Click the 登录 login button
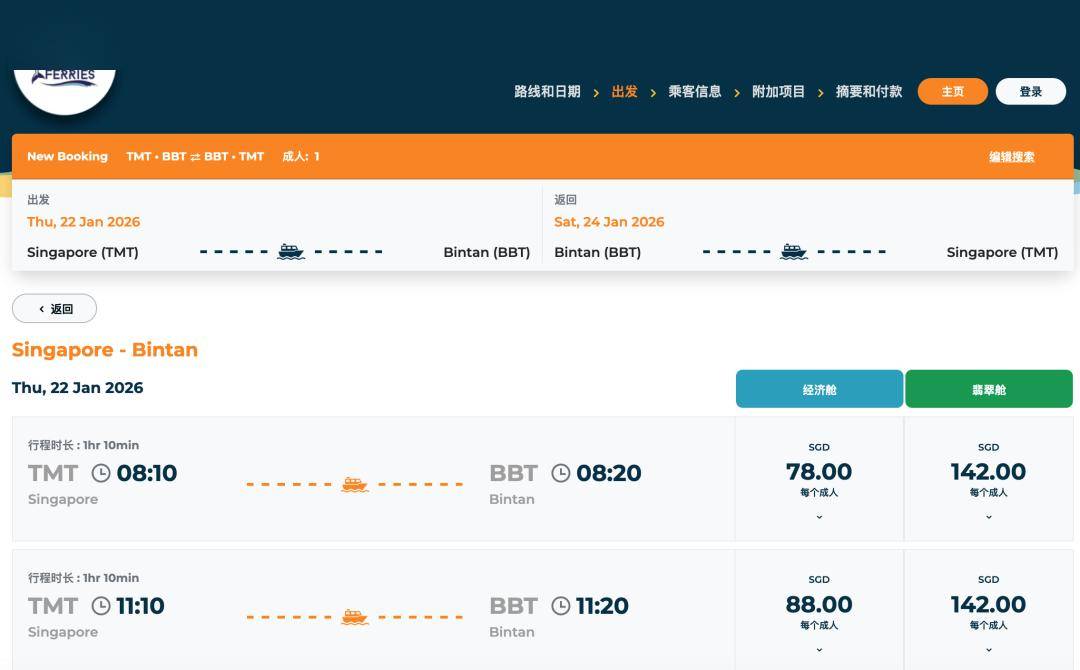Viewport: 1080px width, 670px height. coord(1030,92)
